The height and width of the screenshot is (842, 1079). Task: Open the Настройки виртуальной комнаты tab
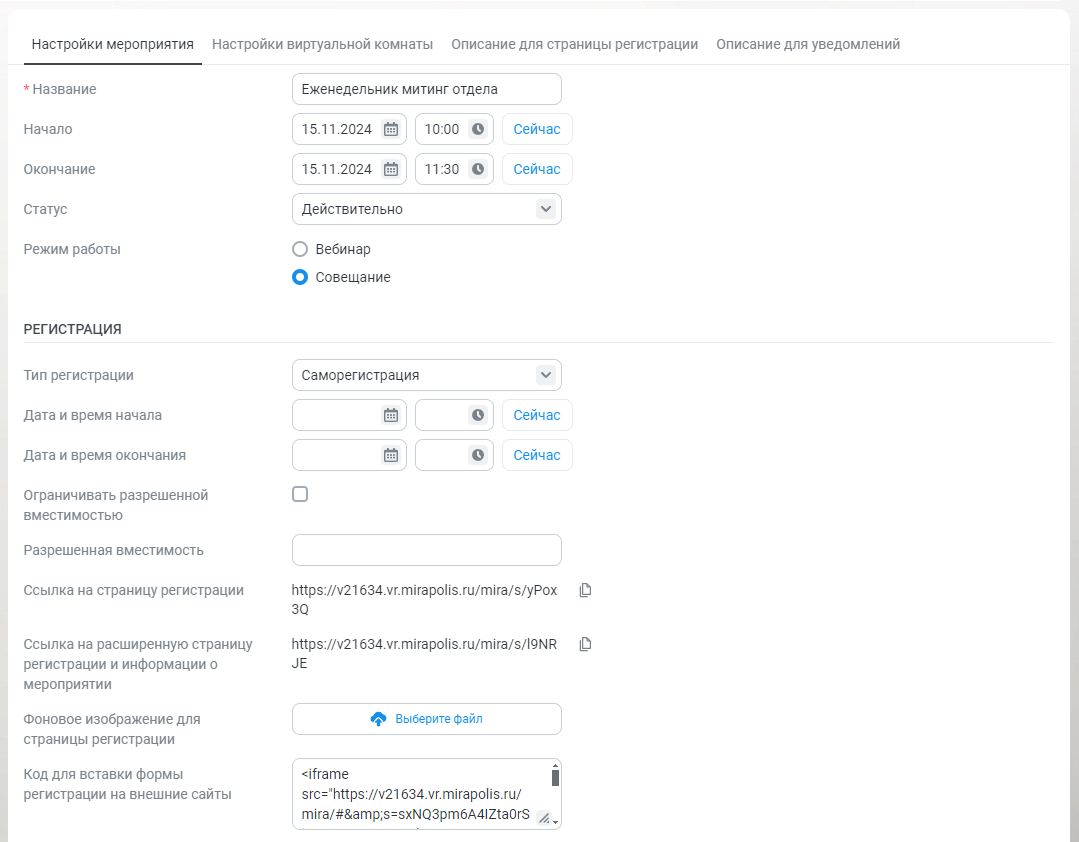click(323, 45)
